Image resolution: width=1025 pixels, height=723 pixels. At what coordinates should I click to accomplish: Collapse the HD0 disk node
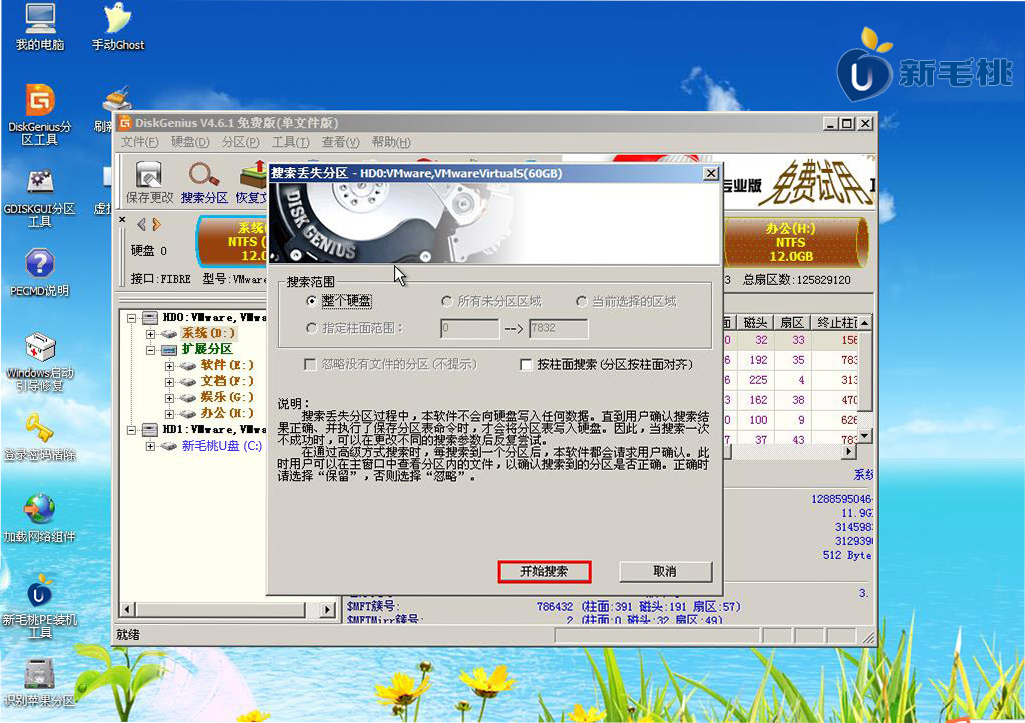(131, 318)
